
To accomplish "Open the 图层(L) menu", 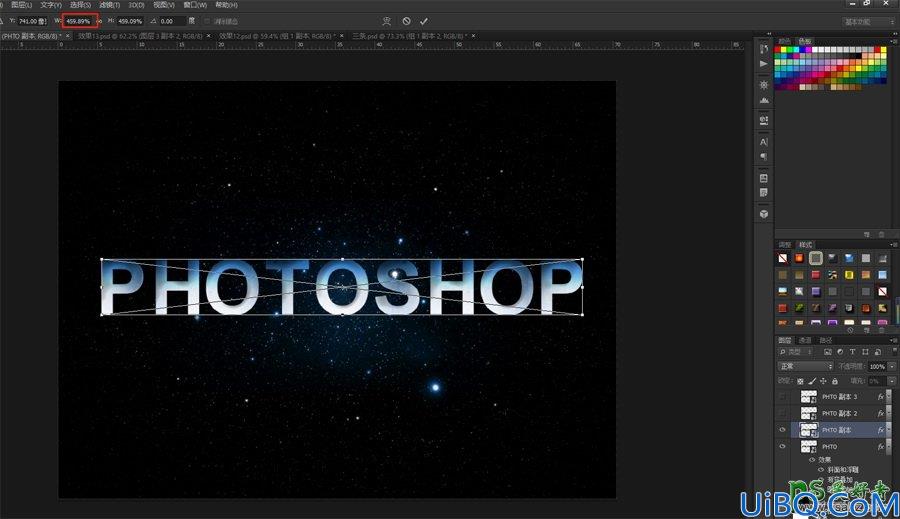I will [x=21, y=5].
